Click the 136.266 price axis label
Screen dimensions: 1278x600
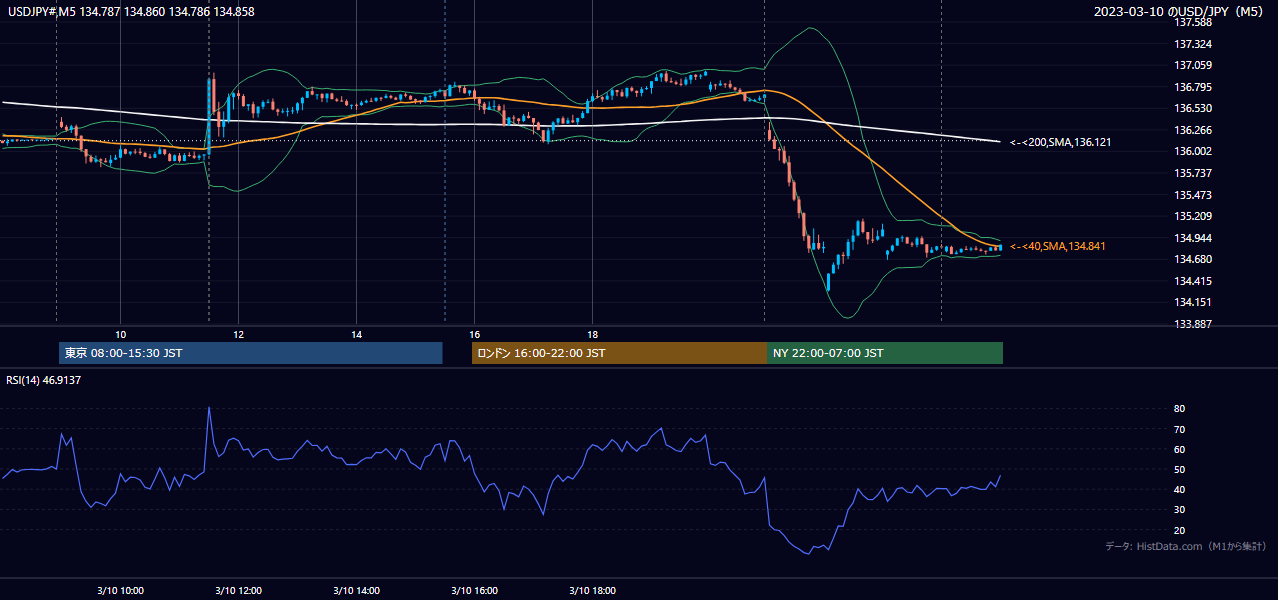tap(1194, 130)
